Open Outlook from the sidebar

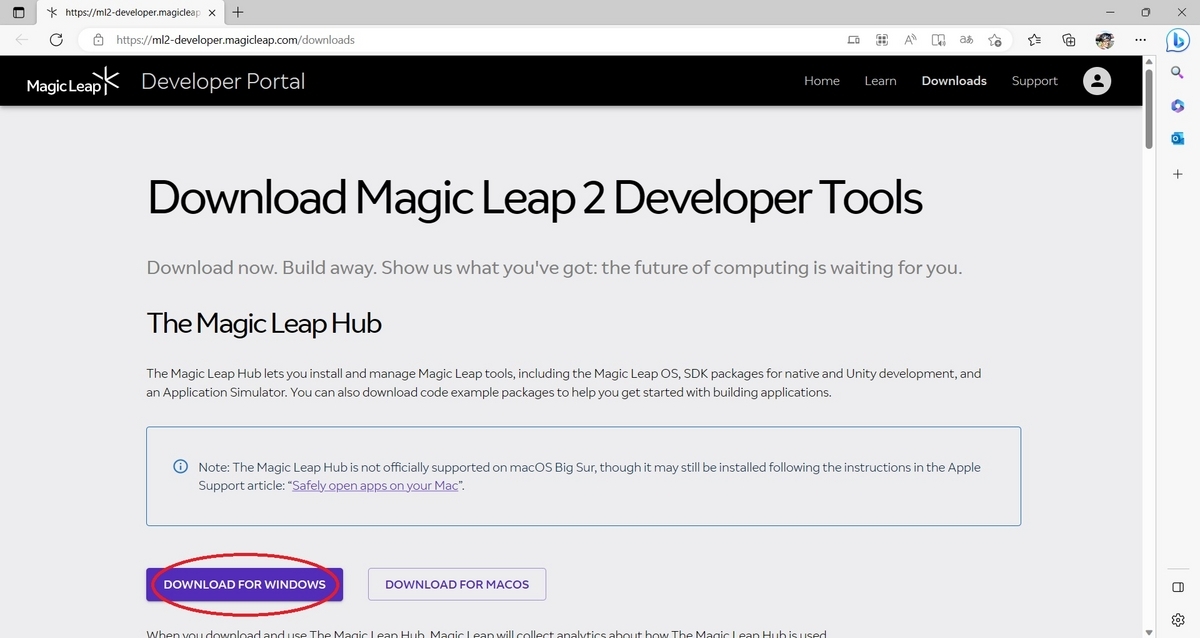[x=1177, y=138]
